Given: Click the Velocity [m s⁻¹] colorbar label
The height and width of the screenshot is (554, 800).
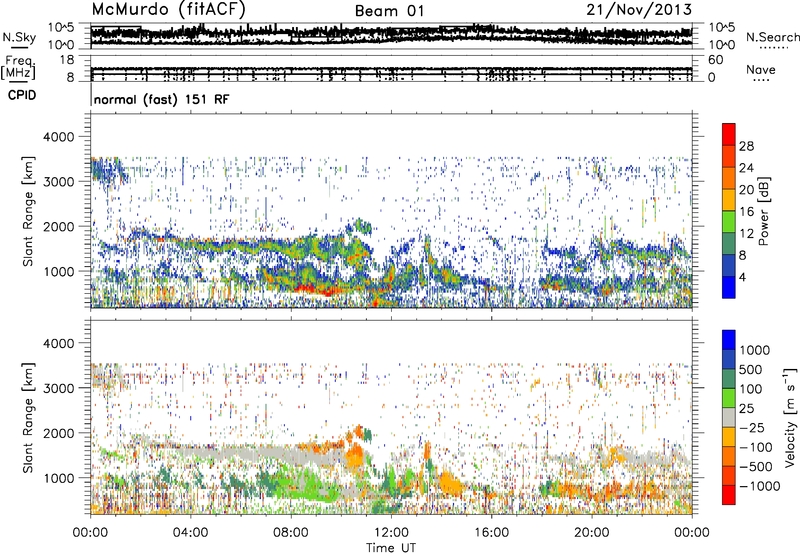Looking at the screenshot, I should click(x=790, y=417).
